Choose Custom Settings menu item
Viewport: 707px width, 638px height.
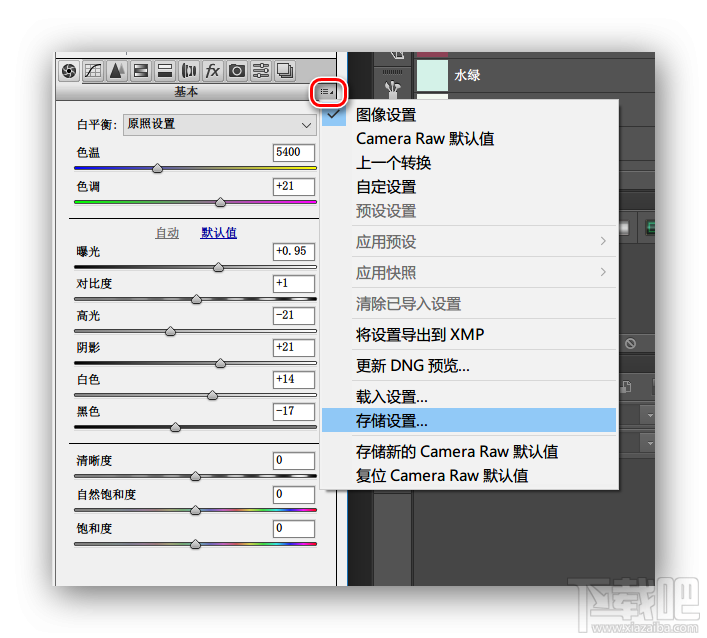point(469,187)
